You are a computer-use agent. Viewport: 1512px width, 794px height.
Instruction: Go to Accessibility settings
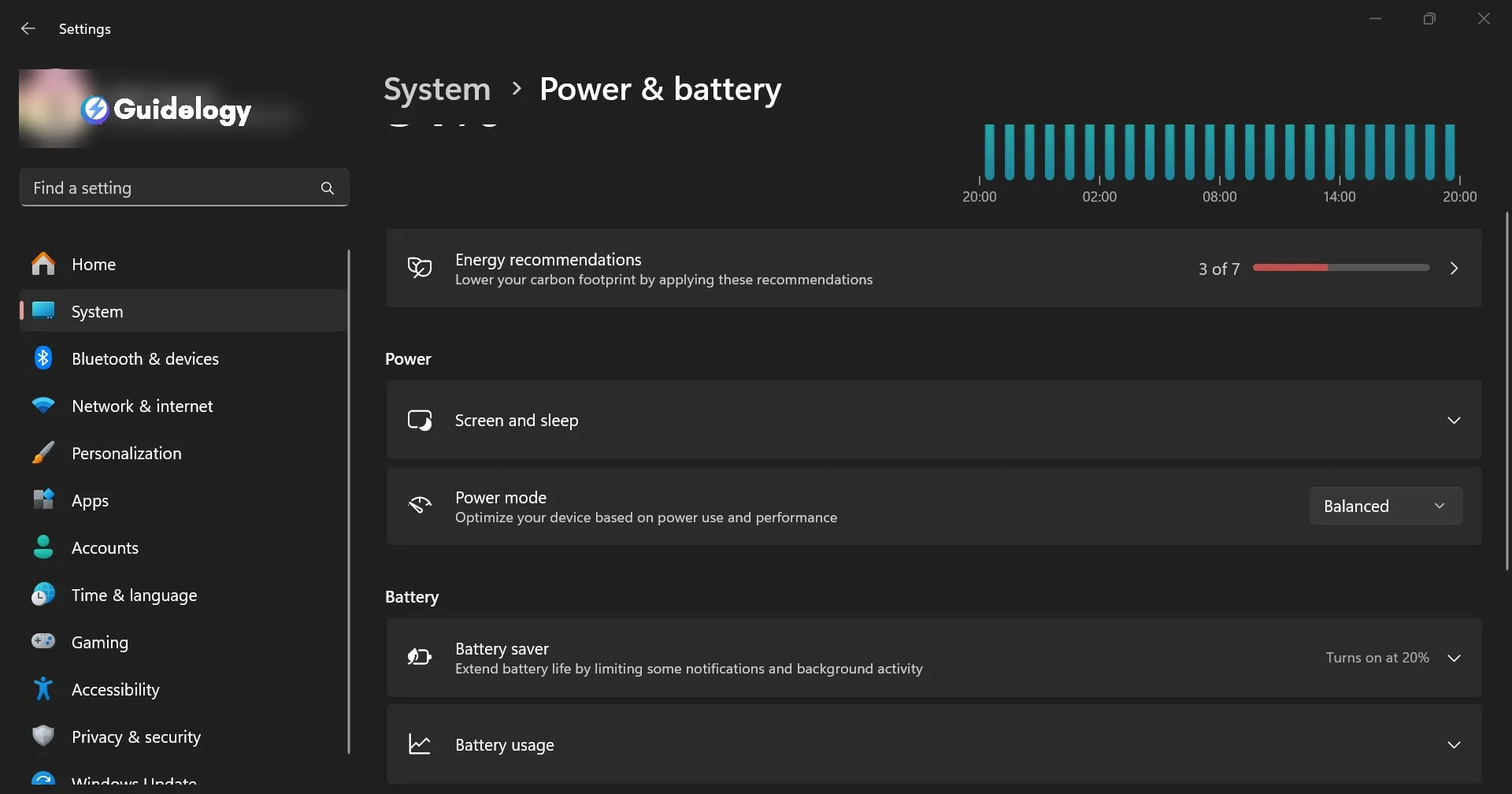click(183, 689)
